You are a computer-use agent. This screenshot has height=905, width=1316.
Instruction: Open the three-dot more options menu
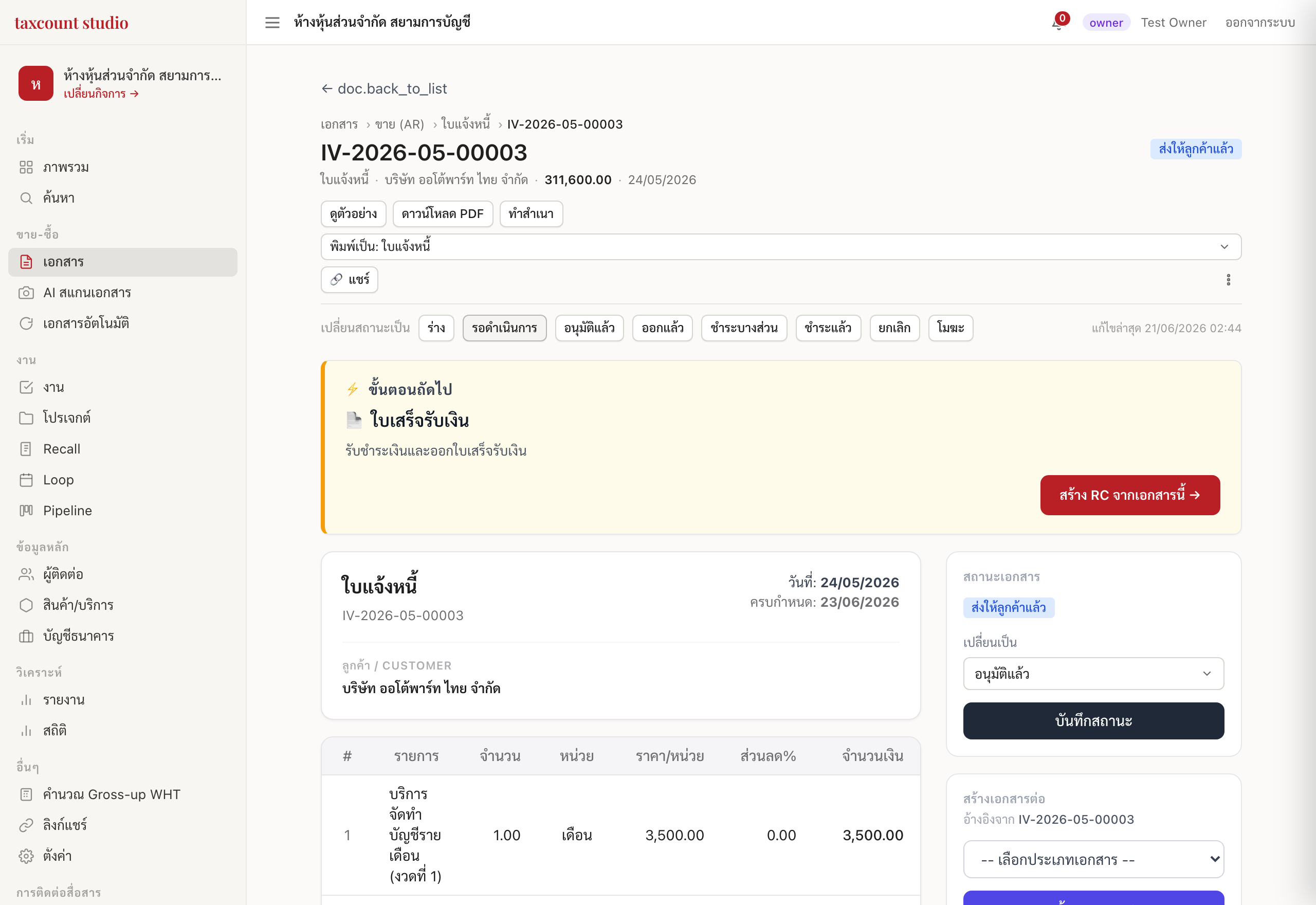[x=1228, y=280]
